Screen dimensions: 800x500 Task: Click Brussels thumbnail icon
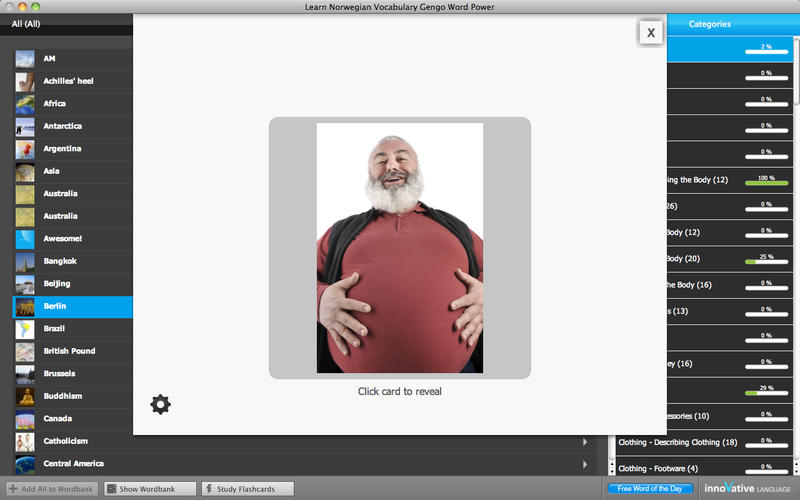click(25, 373)
